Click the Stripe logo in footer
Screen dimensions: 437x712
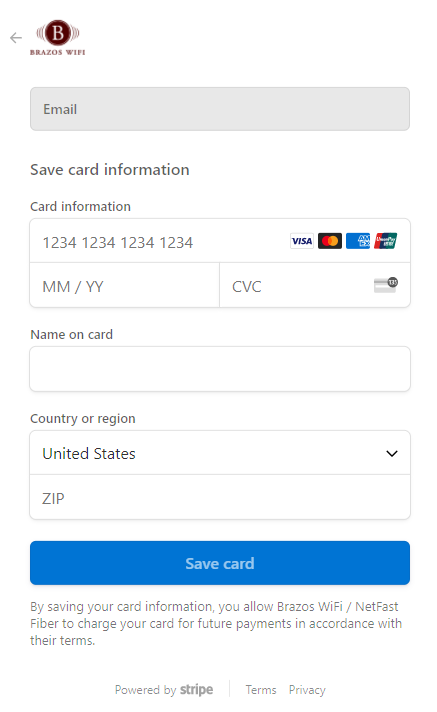[197, 690]
